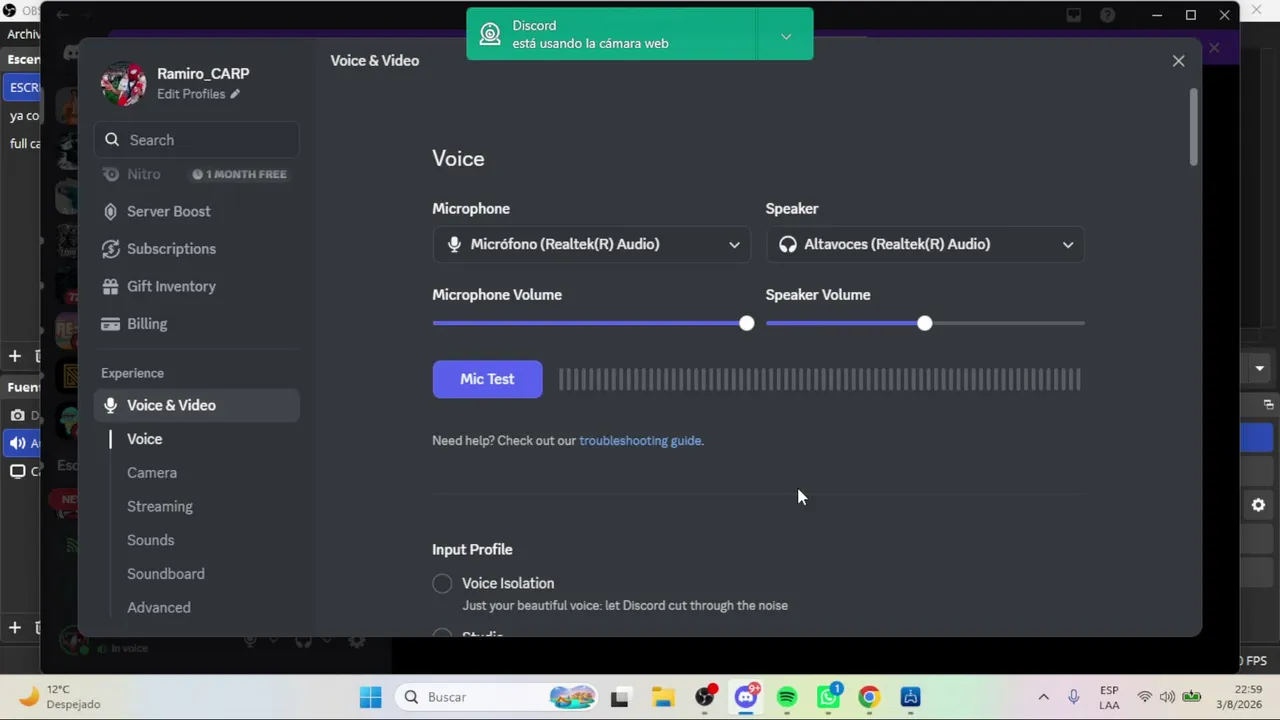1280x720 pixels.
Task: Click the webcam icon in the notification
Action: tap(490, 35)
